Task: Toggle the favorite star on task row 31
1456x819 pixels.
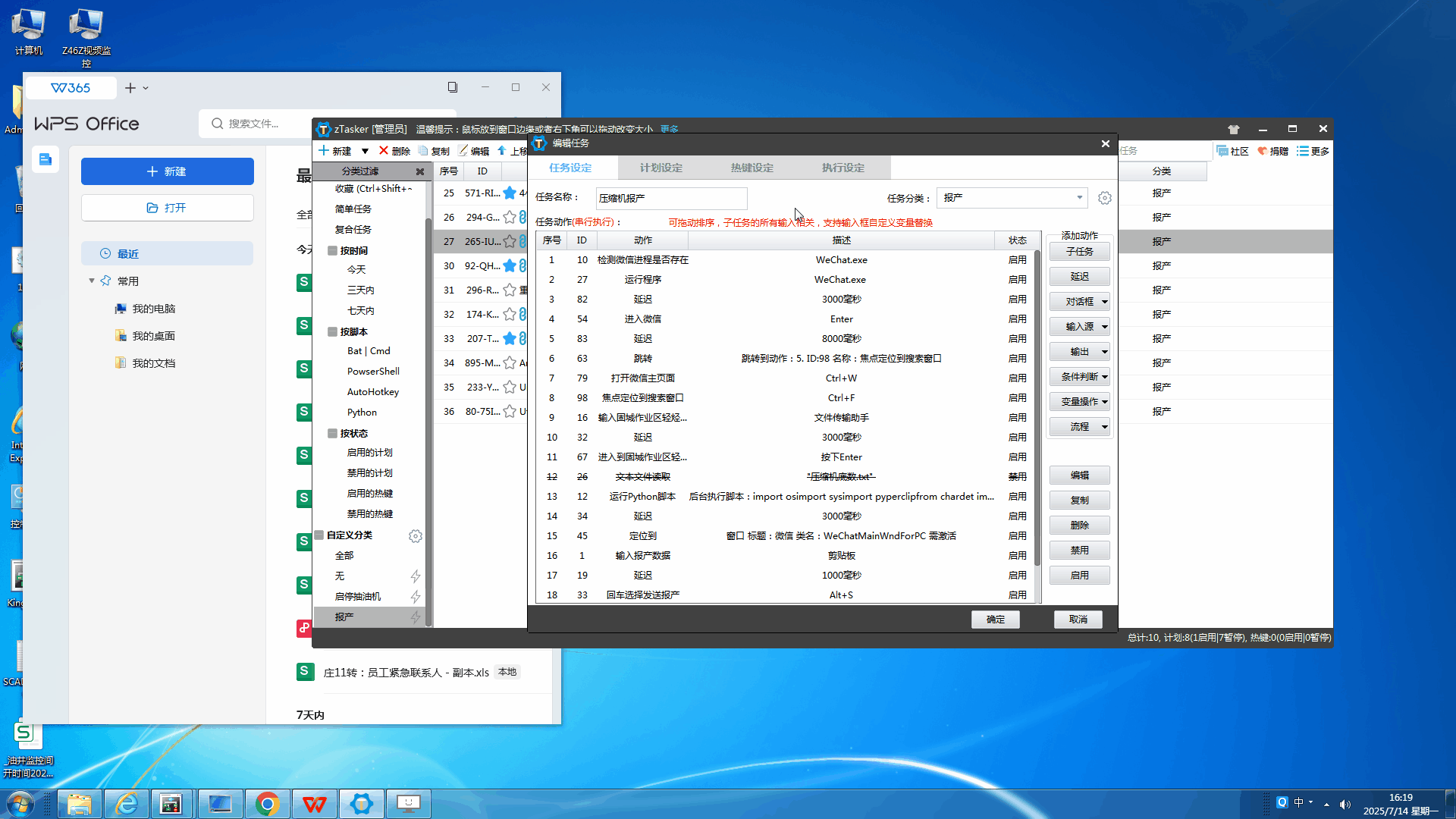Action: (510, 290)
